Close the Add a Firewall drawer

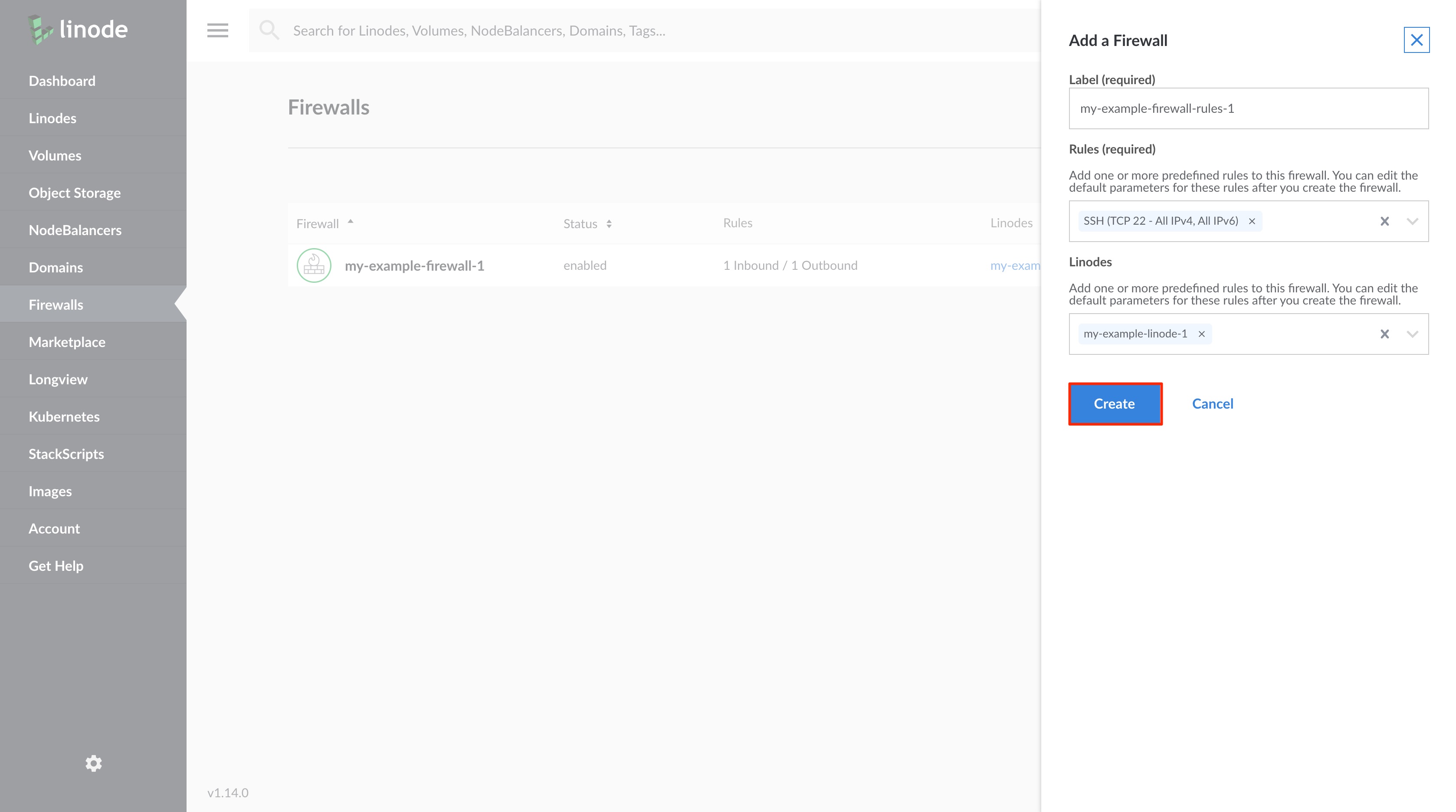click(1416, 40)
